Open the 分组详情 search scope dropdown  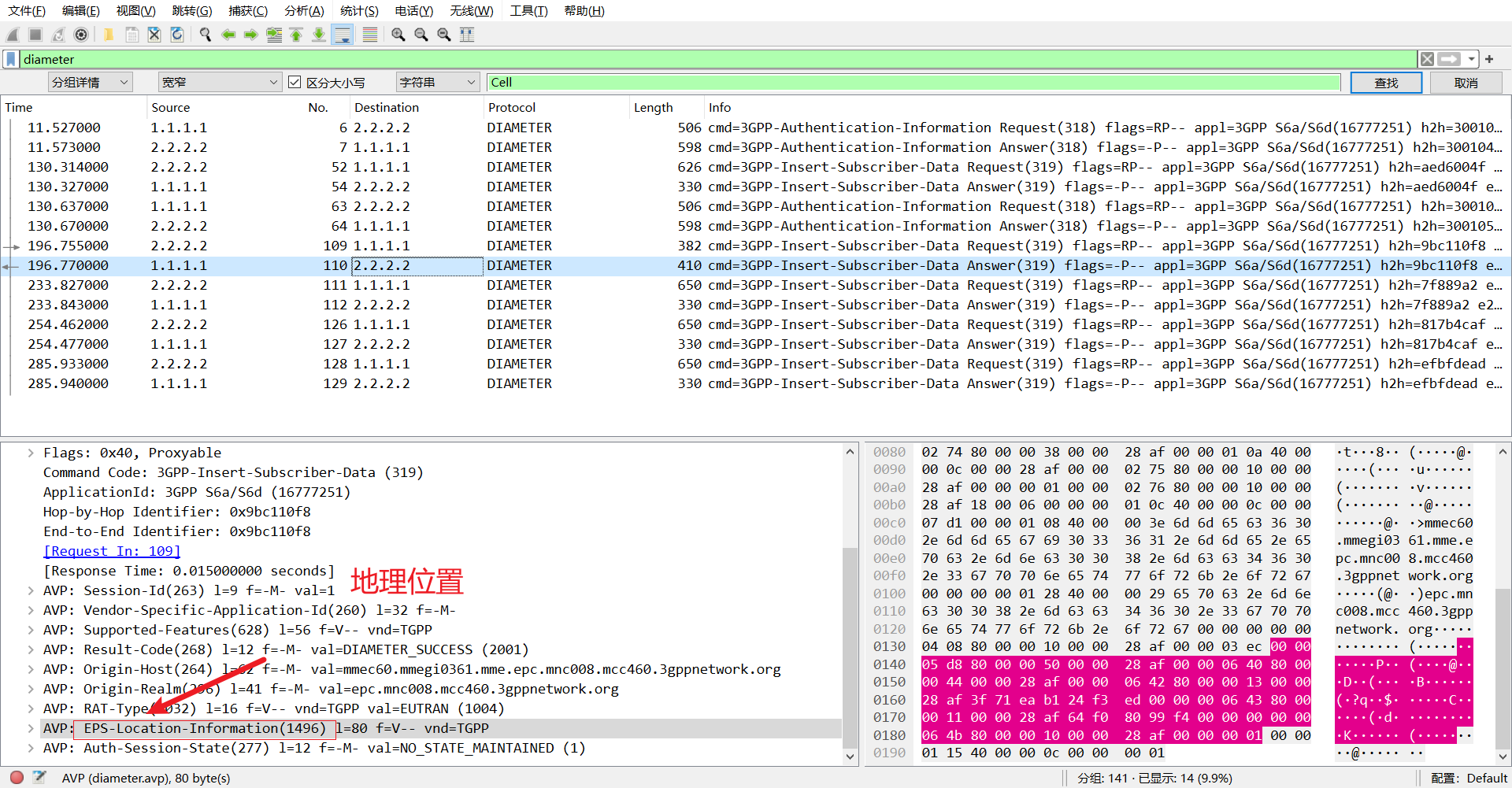pyautogui.click(x=91, y=82)
